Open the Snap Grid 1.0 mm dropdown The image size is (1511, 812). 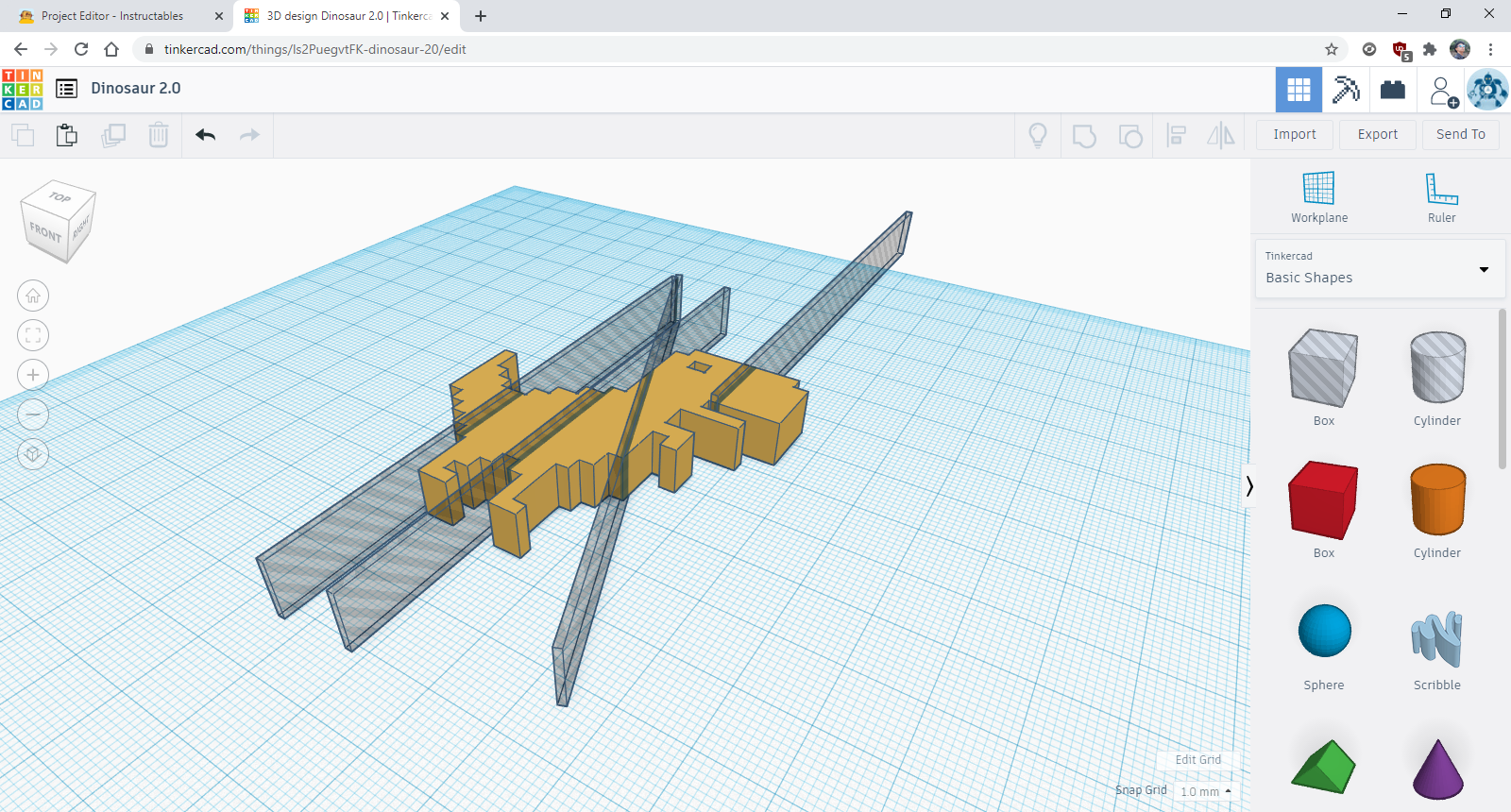(1206, 791)
